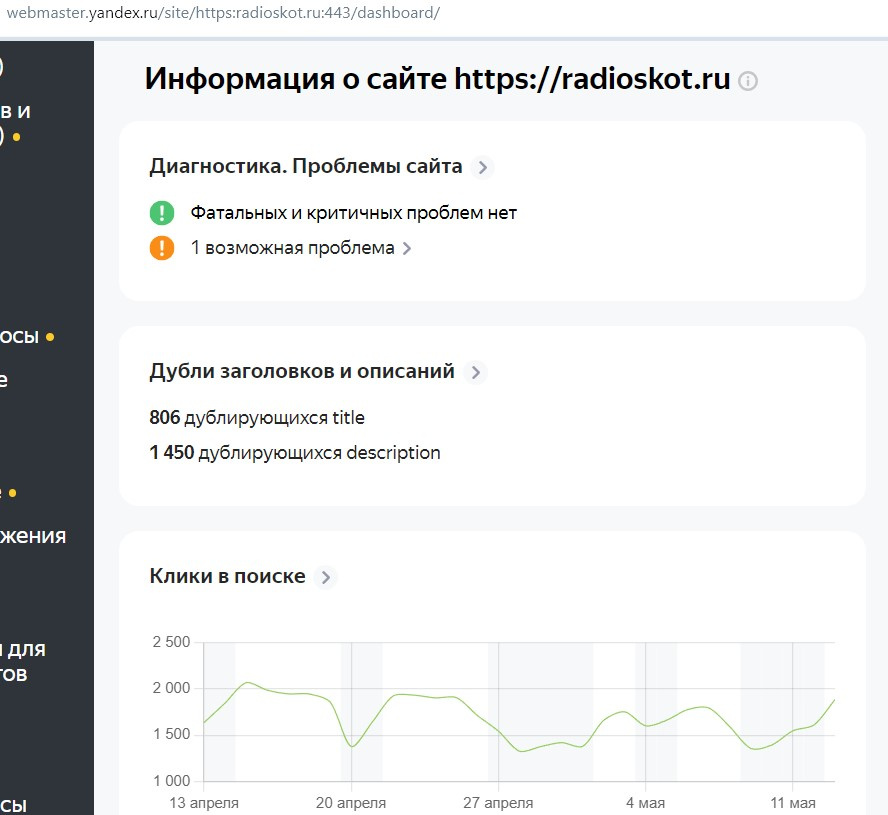The image size is (888, 815).
Task: Click the 2 500 chart axis value
Action: point(172,642)
